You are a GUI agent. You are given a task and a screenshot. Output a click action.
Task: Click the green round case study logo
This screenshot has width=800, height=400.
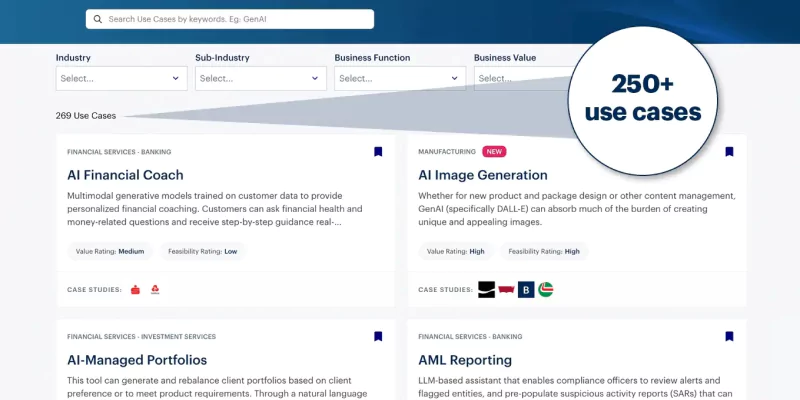(545, 290)
